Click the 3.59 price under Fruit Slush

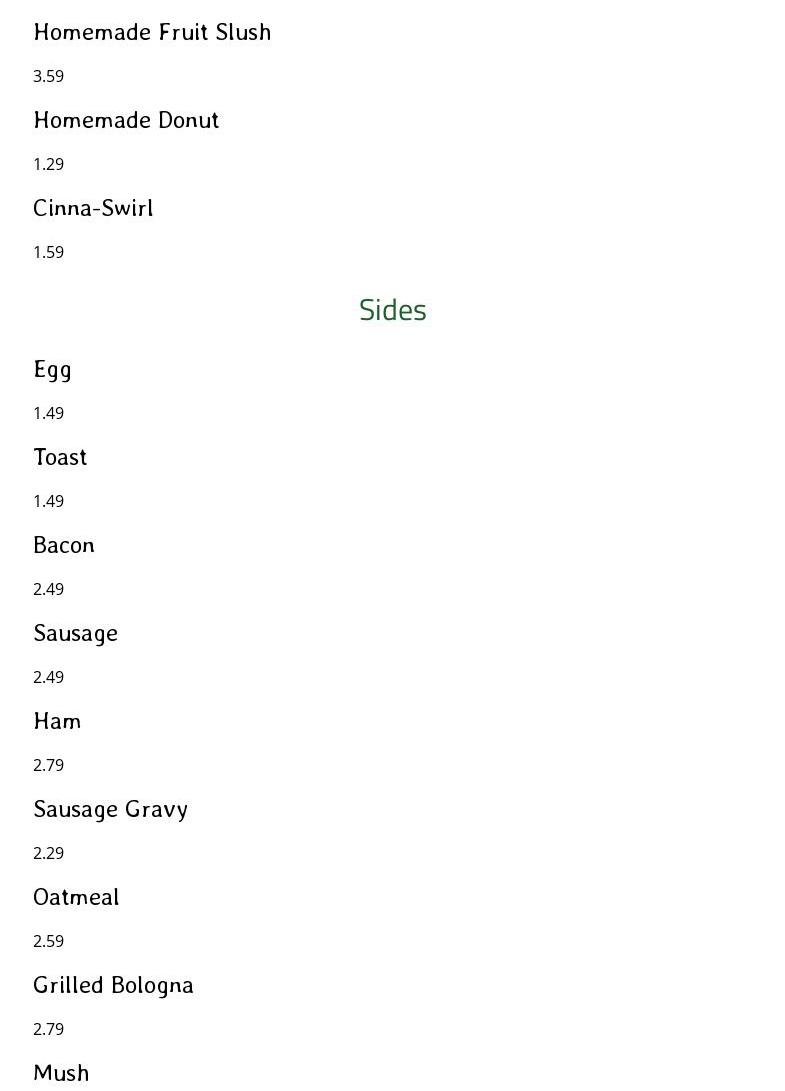[48, 76]
